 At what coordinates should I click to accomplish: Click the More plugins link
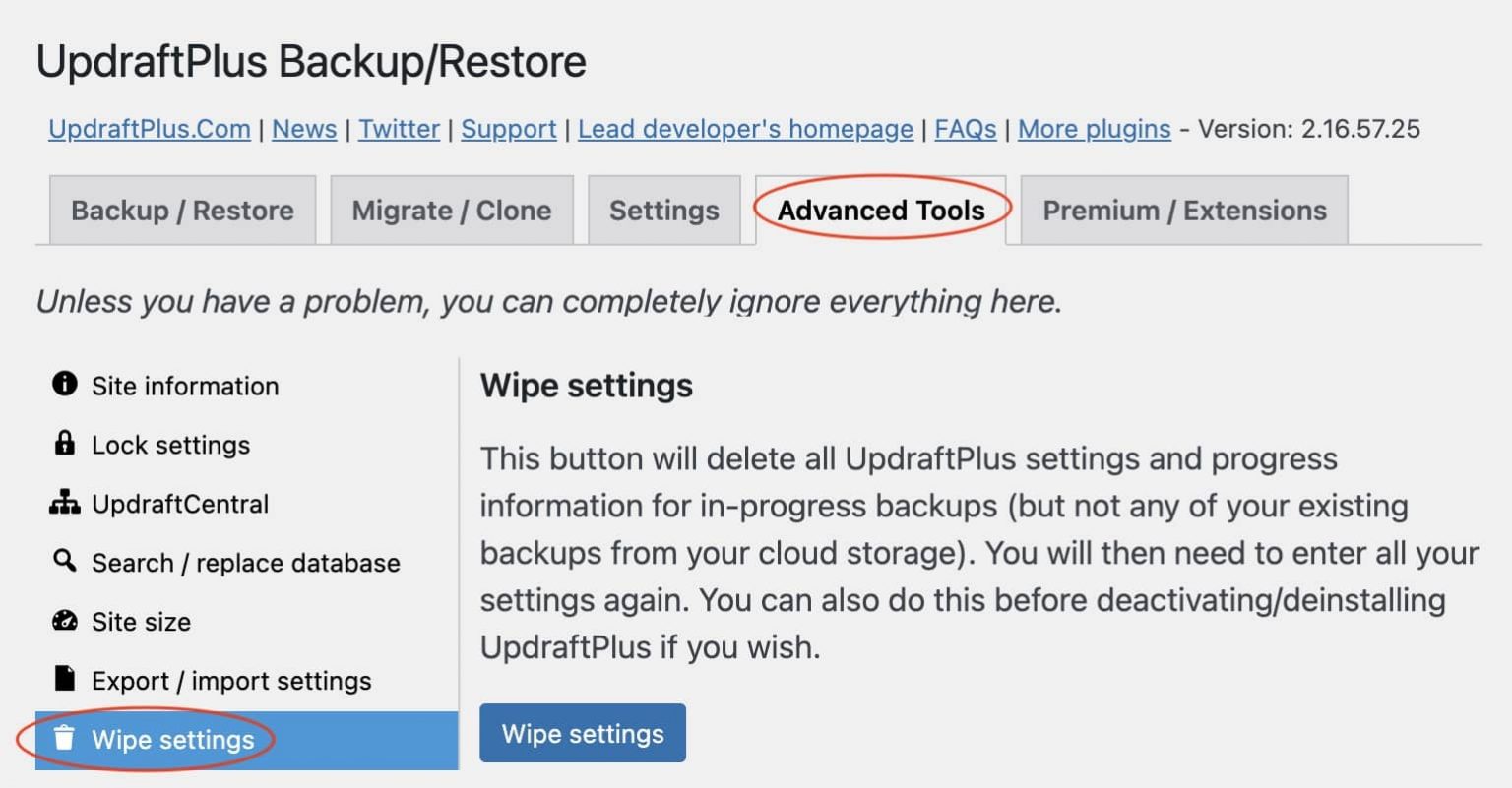pos(1094,129)
